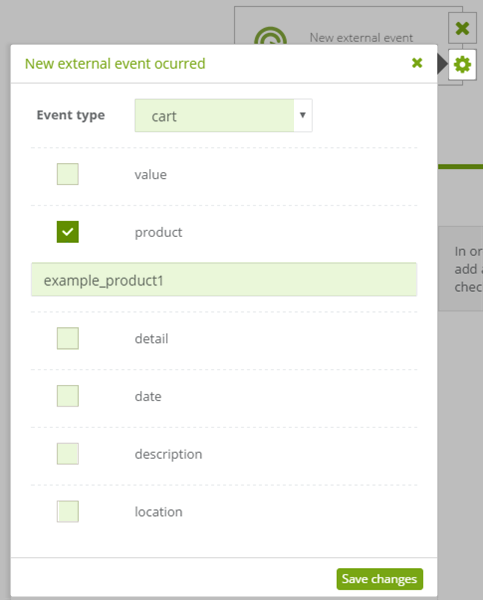Click the example_product1 input field
The width and height of the screenshot is (483, 600).
click(x=224, y=279)
